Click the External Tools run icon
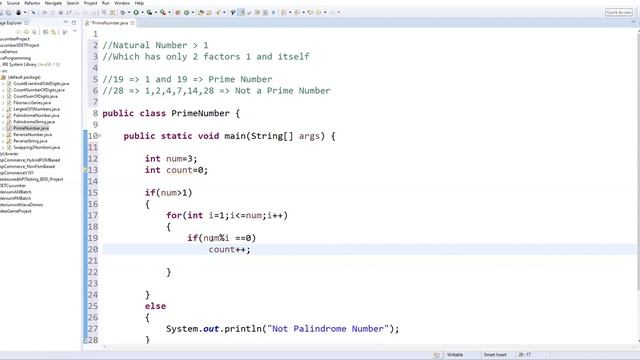640x360 pixels. [163, 12]
